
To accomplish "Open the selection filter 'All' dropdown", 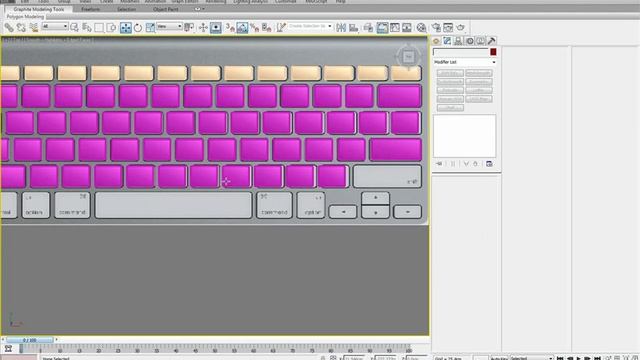I will [55, 27].
